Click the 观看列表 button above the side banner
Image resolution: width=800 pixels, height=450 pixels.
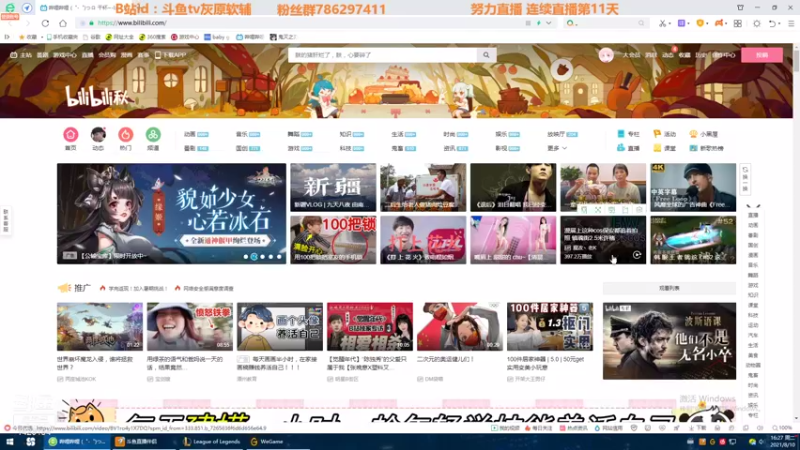click(x=669, y=288)
